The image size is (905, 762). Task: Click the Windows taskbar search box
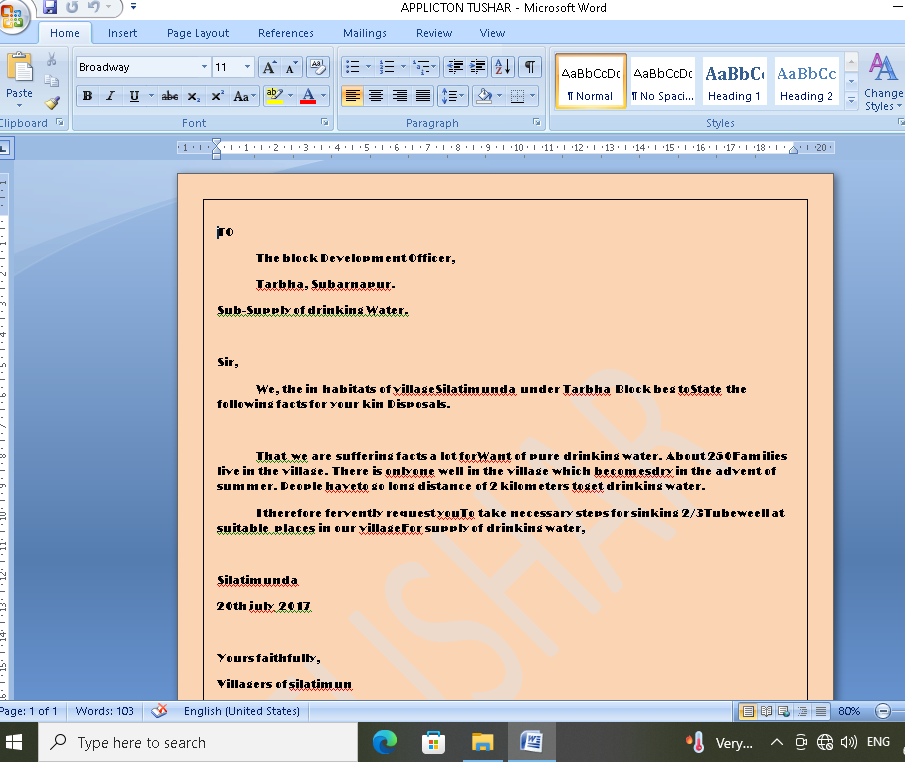point(198,742)
